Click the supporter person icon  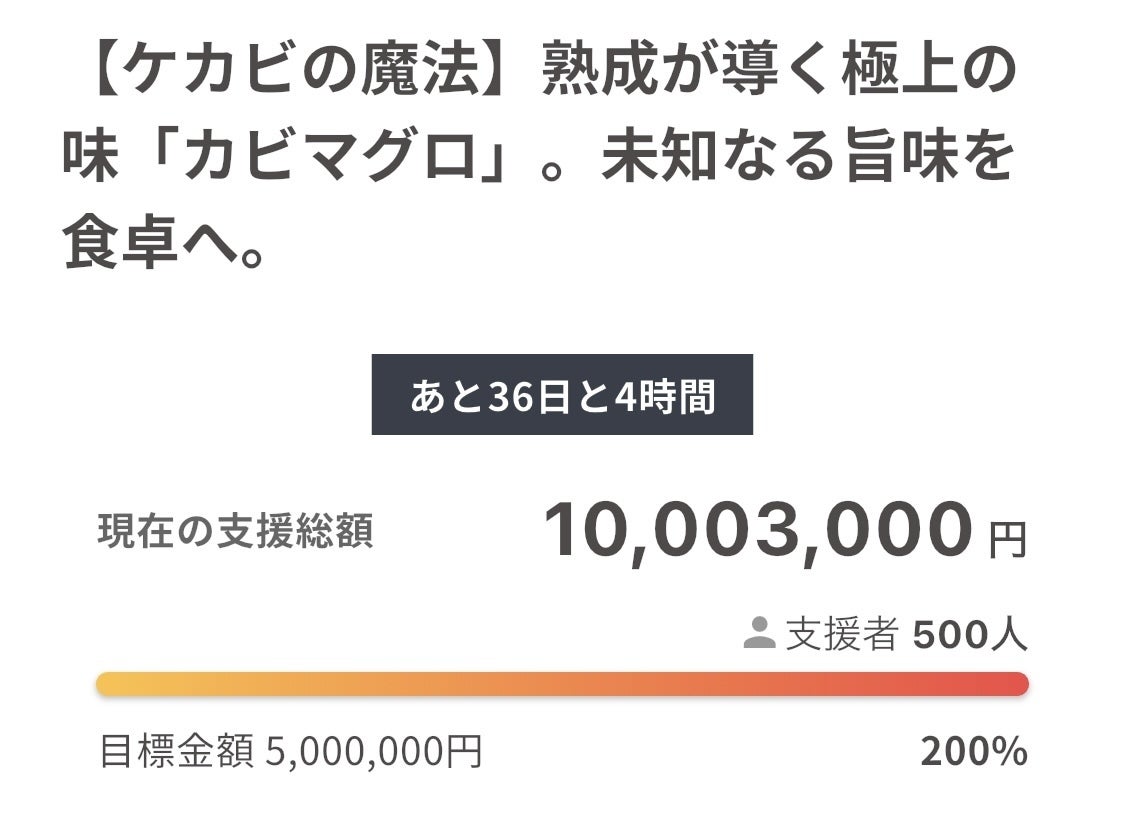(x=760, y=632)
